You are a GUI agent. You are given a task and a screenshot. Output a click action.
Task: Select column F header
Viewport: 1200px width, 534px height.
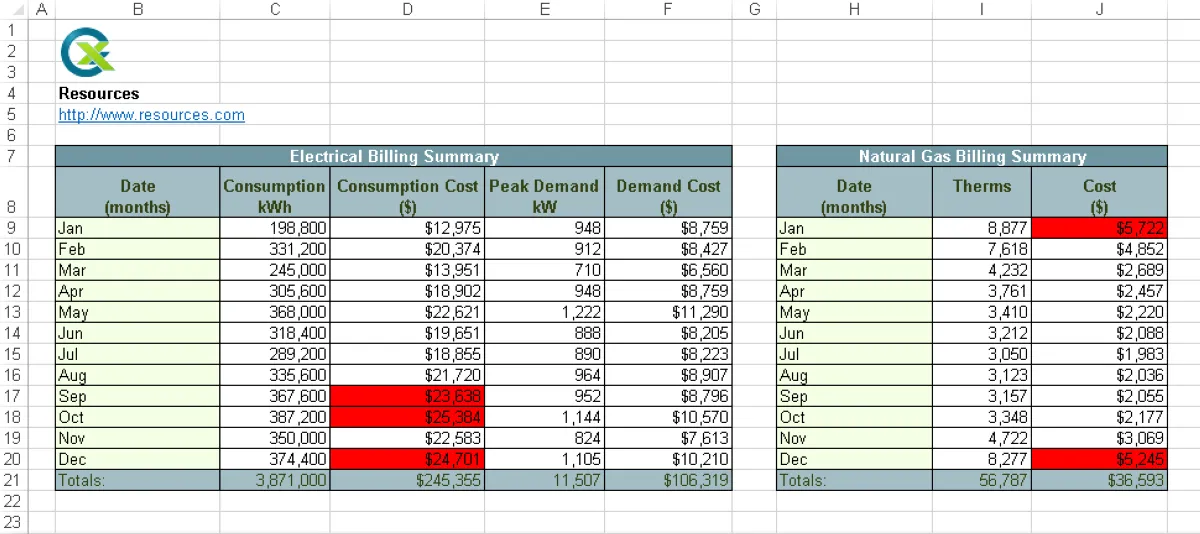(668, 9)
